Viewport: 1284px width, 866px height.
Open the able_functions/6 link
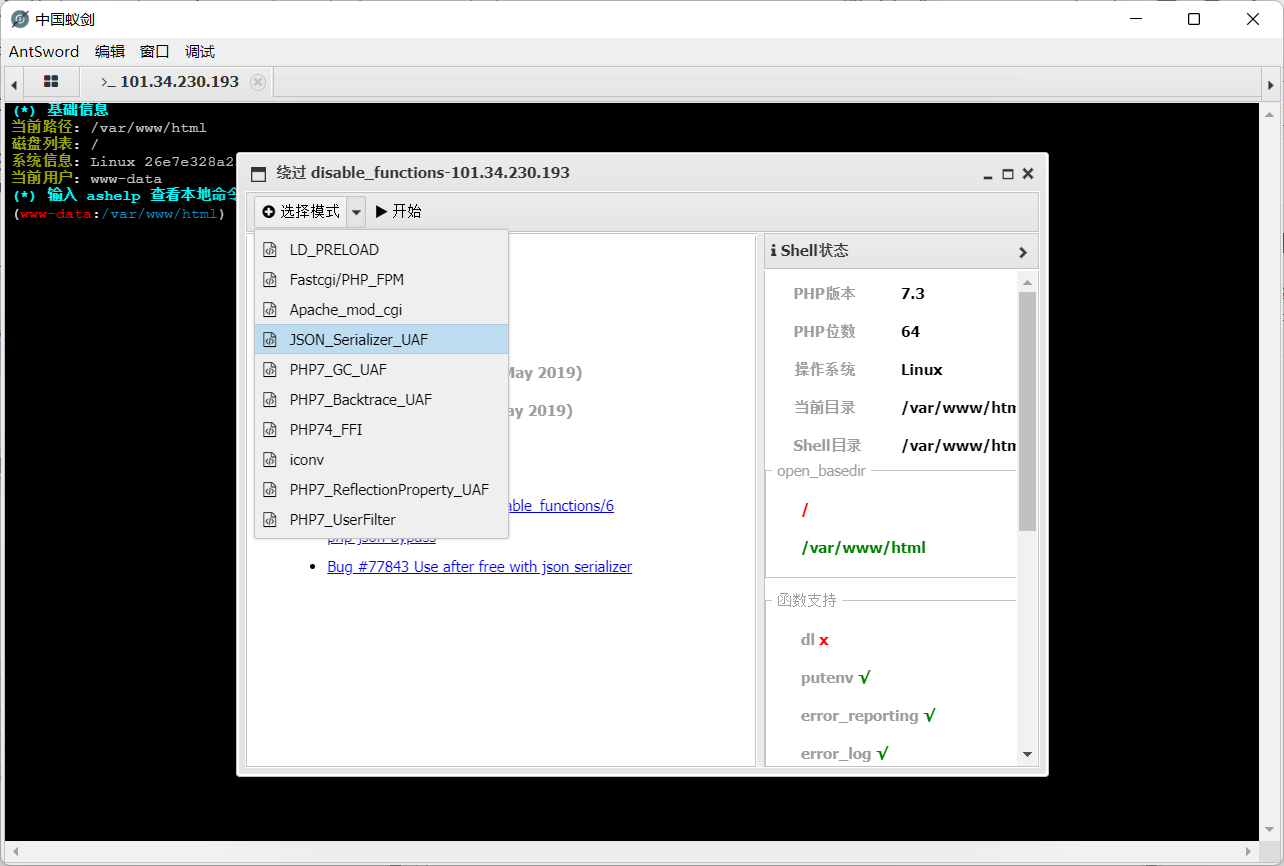561,506
